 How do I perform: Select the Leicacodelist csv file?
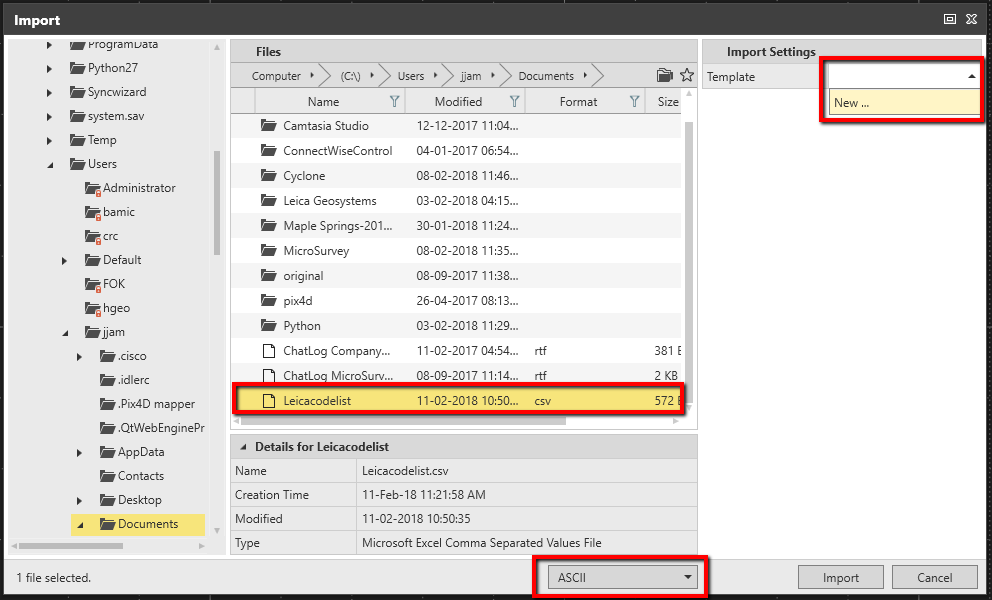pos(317,401)
